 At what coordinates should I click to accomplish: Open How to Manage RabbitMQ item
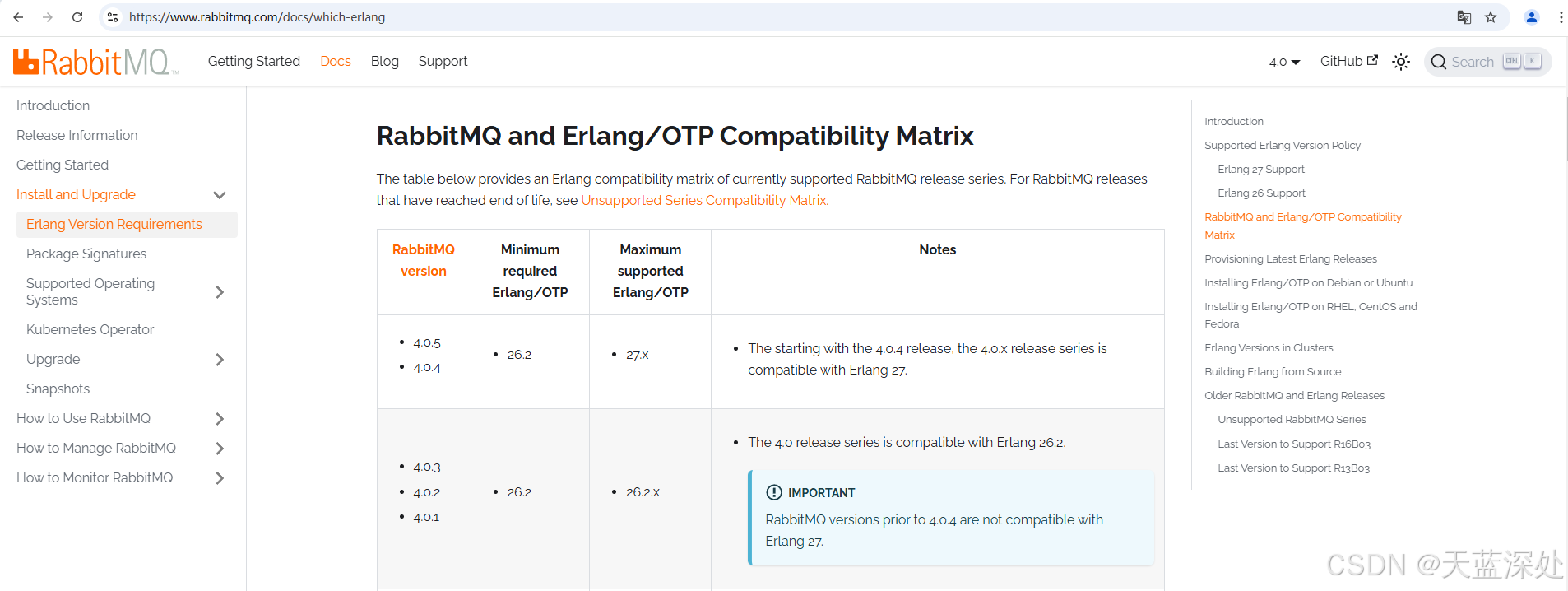coord(96,448)
